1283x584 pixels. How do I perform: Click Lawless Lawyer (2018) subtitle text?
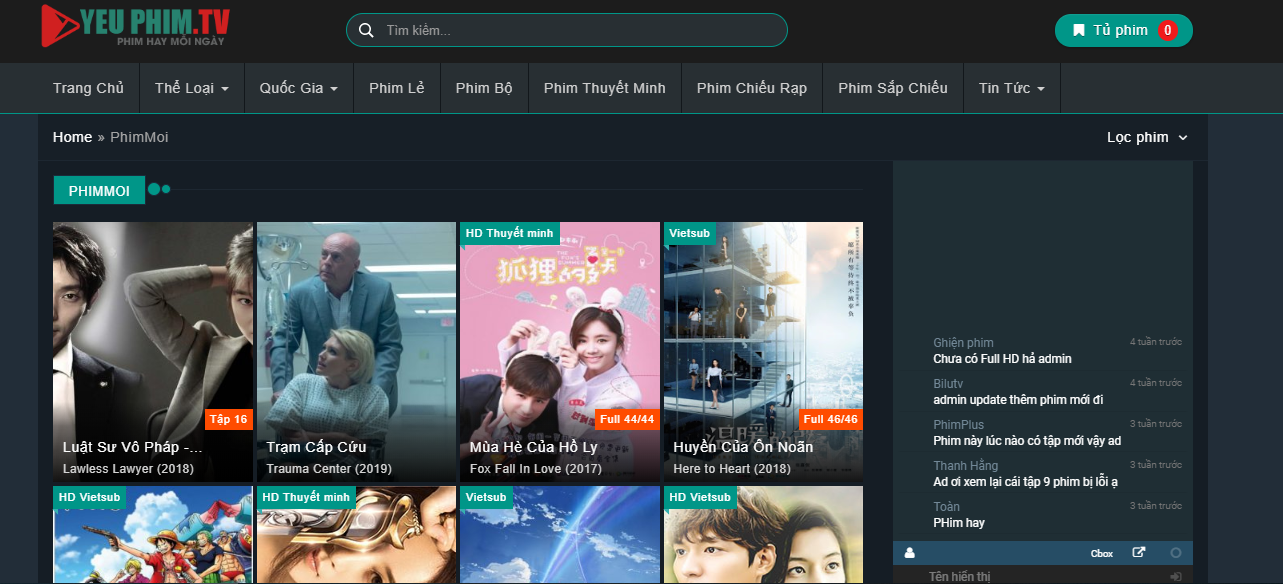click(x=128, y=469)
